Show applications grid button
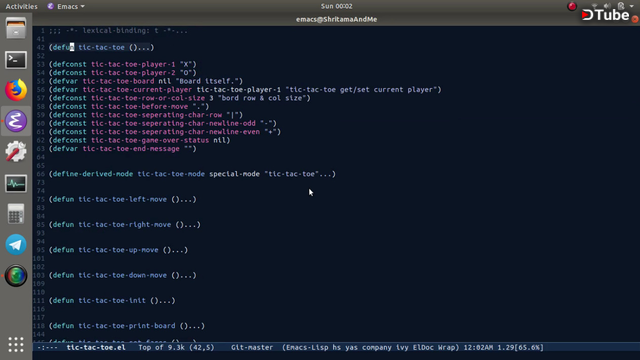 (x=16, y=344)
